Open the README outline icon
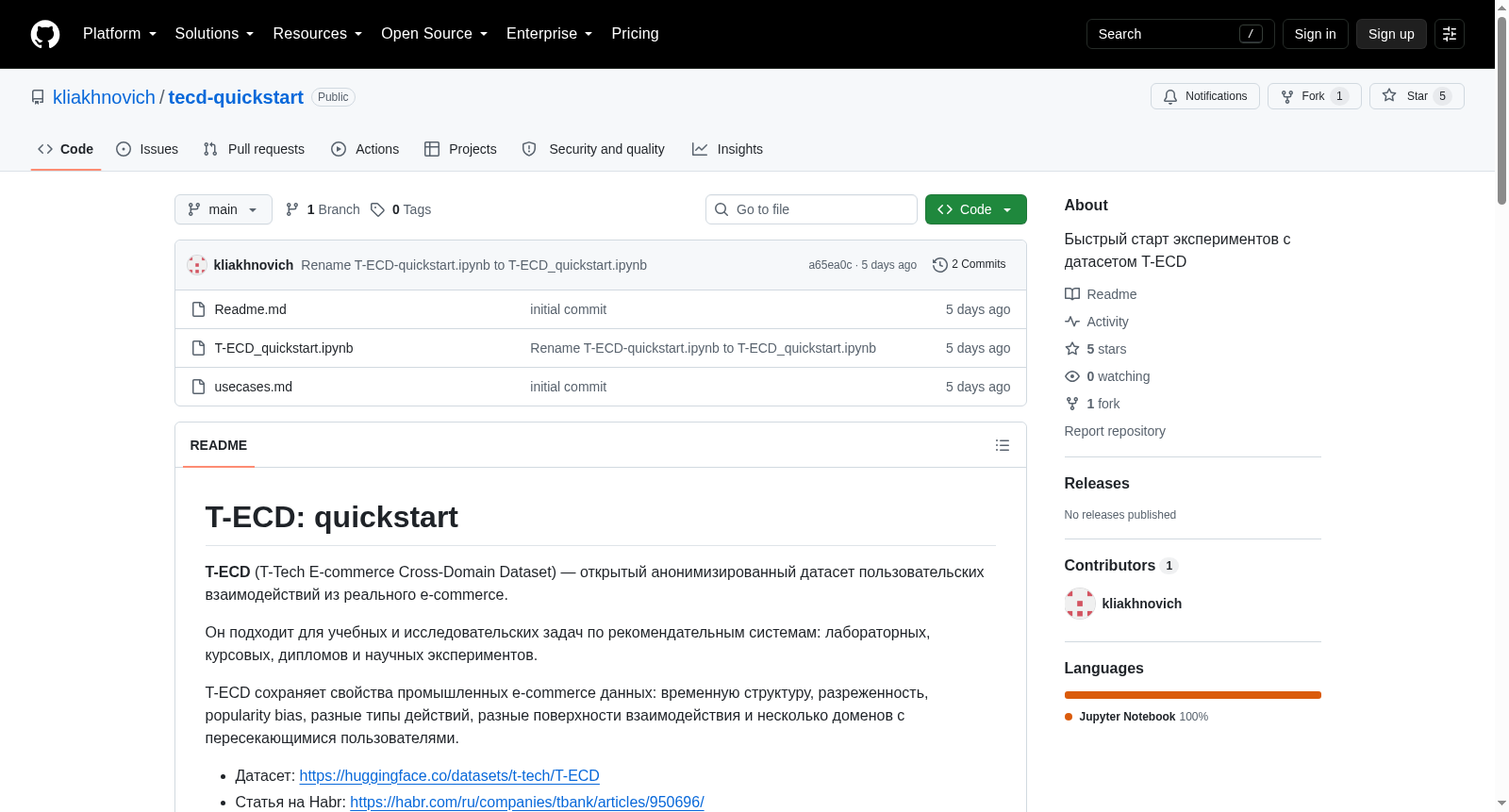Viewport: 1509px width, 812px height. (1003, 445)
